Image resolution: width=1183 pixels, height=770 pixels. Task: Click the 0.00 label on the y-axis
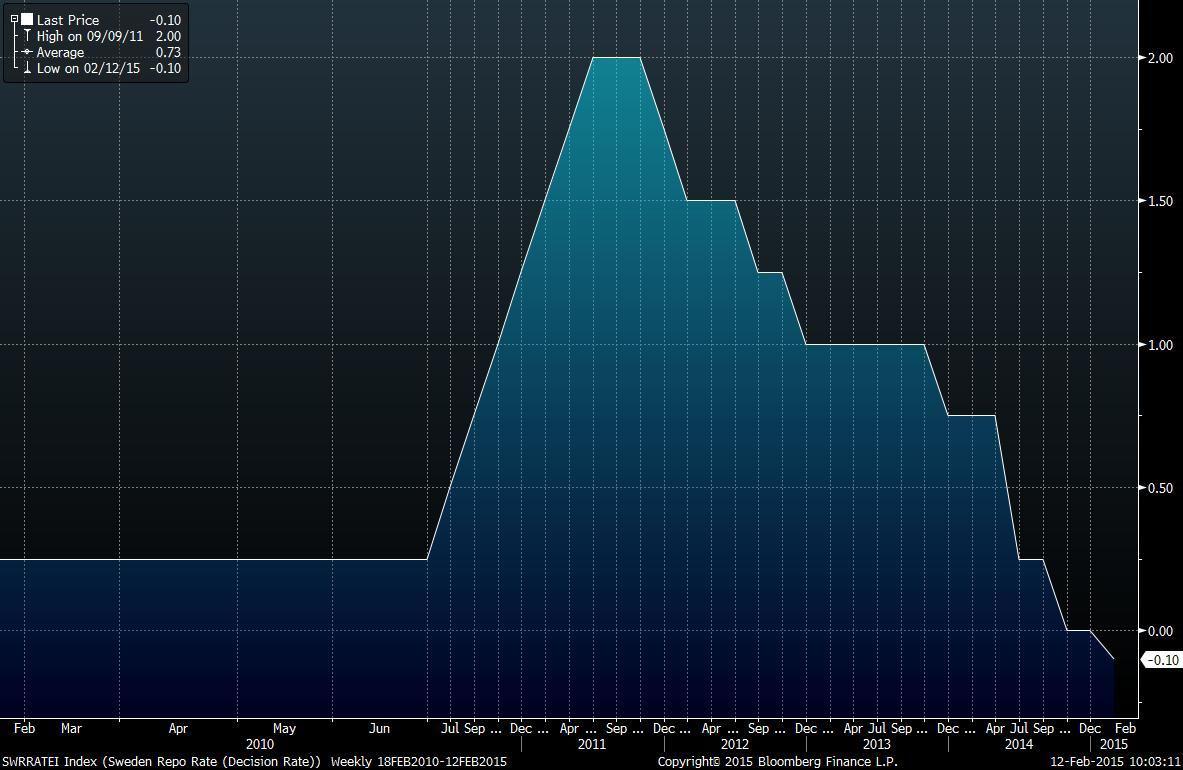(1160, 631)
